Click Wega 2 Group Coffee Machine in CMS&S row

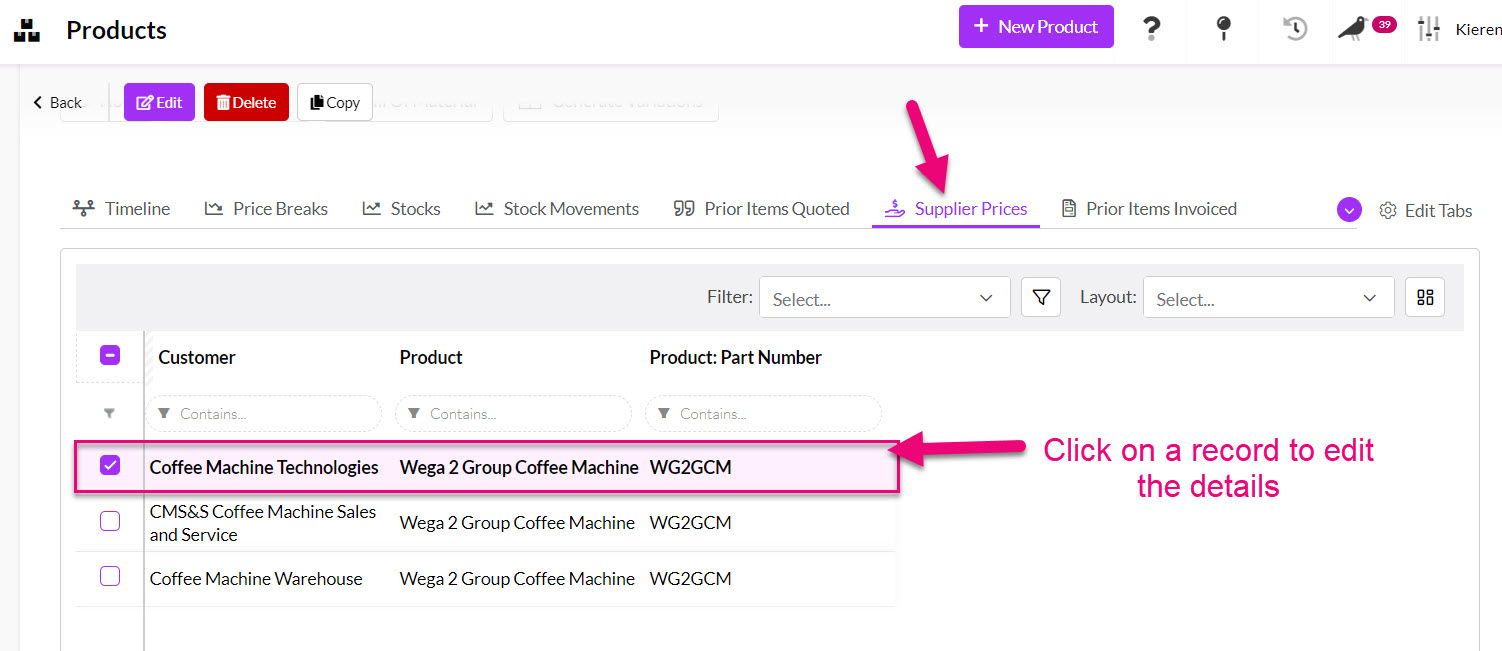point(517,523)
